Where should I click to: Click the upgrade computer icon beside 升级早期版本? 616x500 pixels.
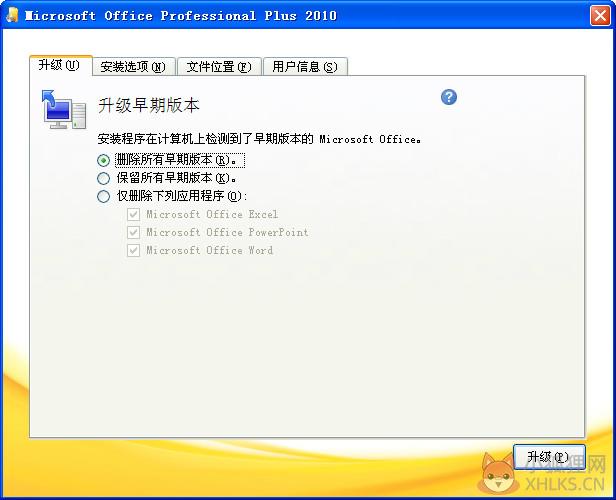click(x=63, y=110)
